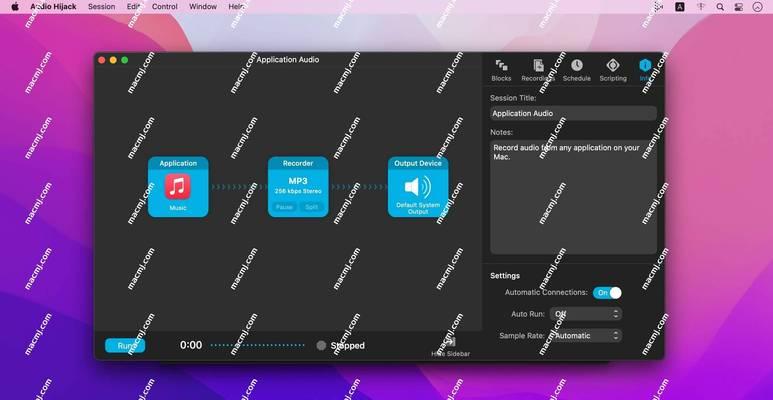Select the Info sidebar tab
773x400 pixels.
click(645, 70)
